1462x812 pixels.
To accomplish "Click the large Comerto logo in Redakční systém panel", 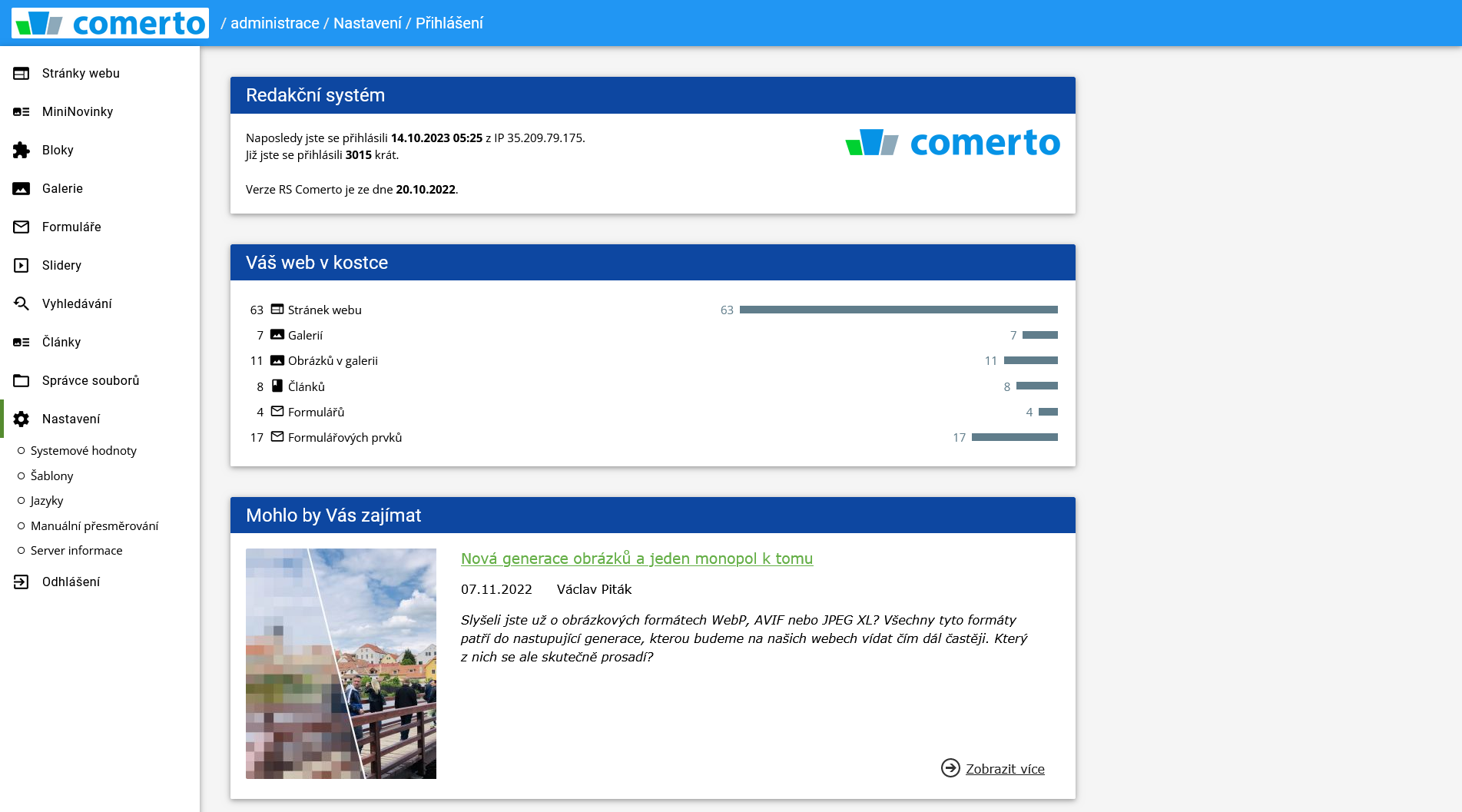I will pos(953,143).
